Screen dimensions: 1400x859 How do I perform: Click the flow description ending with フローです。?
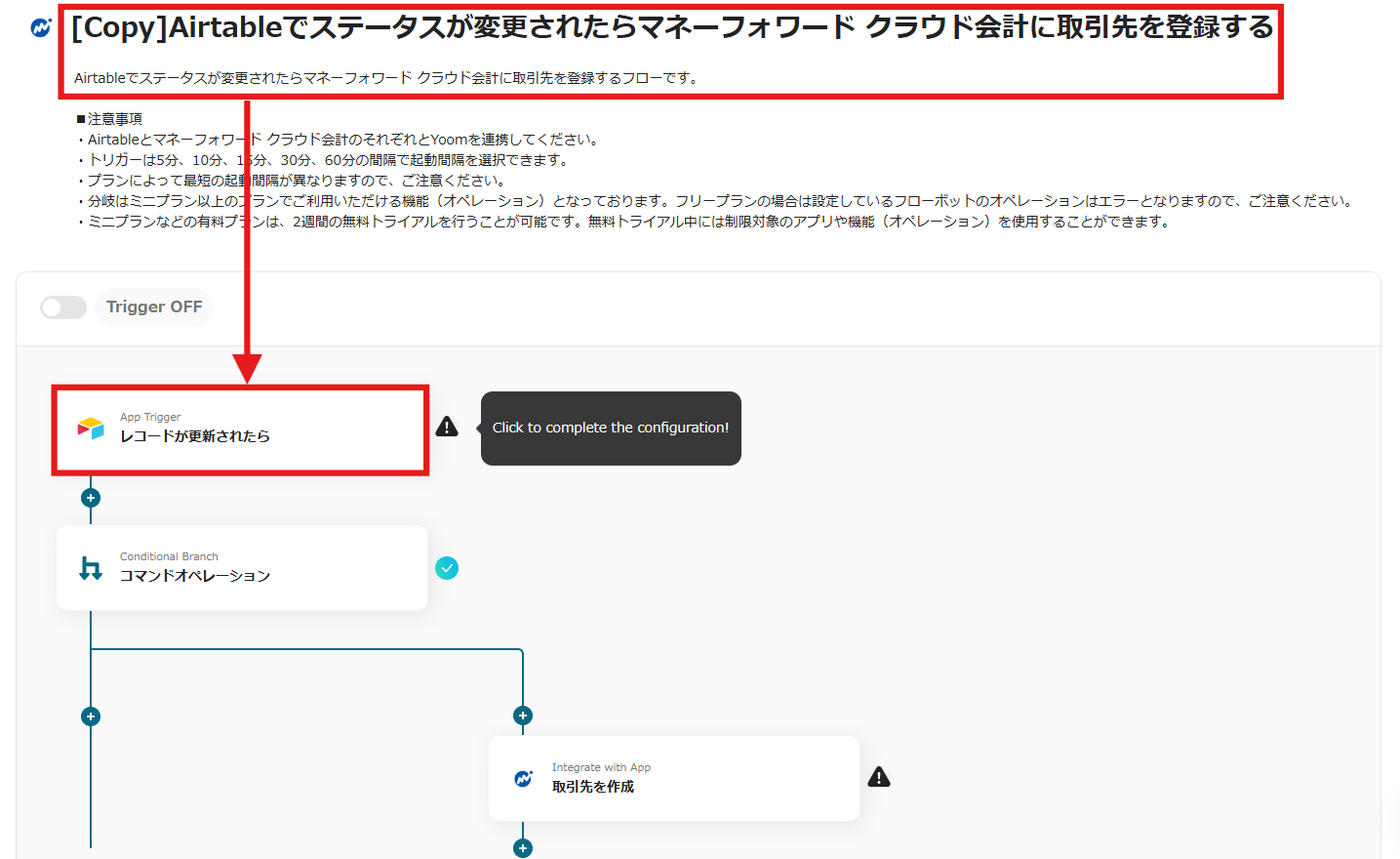pyautogui.click(x=387, y=78)
